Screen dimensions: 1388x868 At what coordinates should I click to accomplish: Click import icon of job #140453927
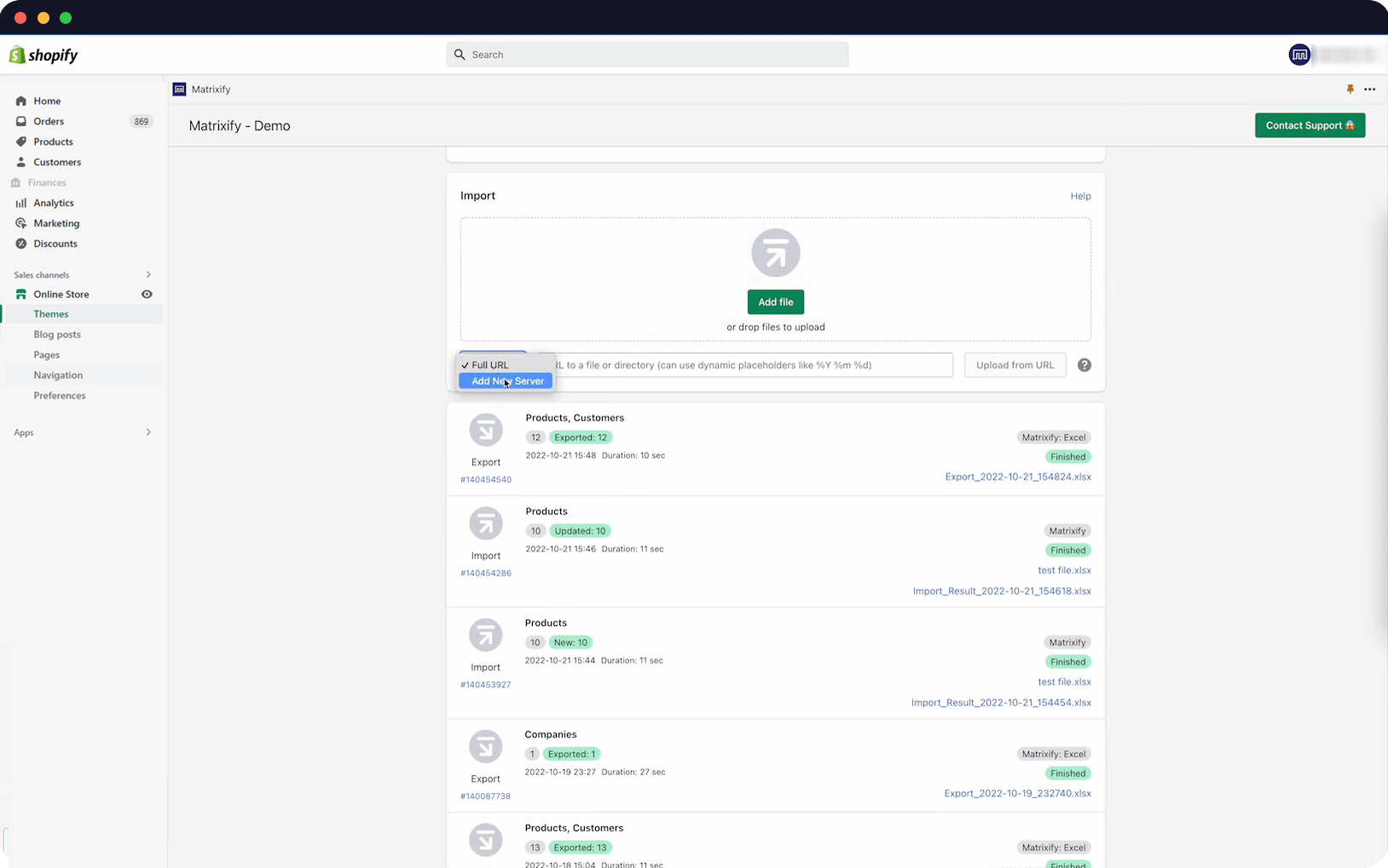click(486, 635)
